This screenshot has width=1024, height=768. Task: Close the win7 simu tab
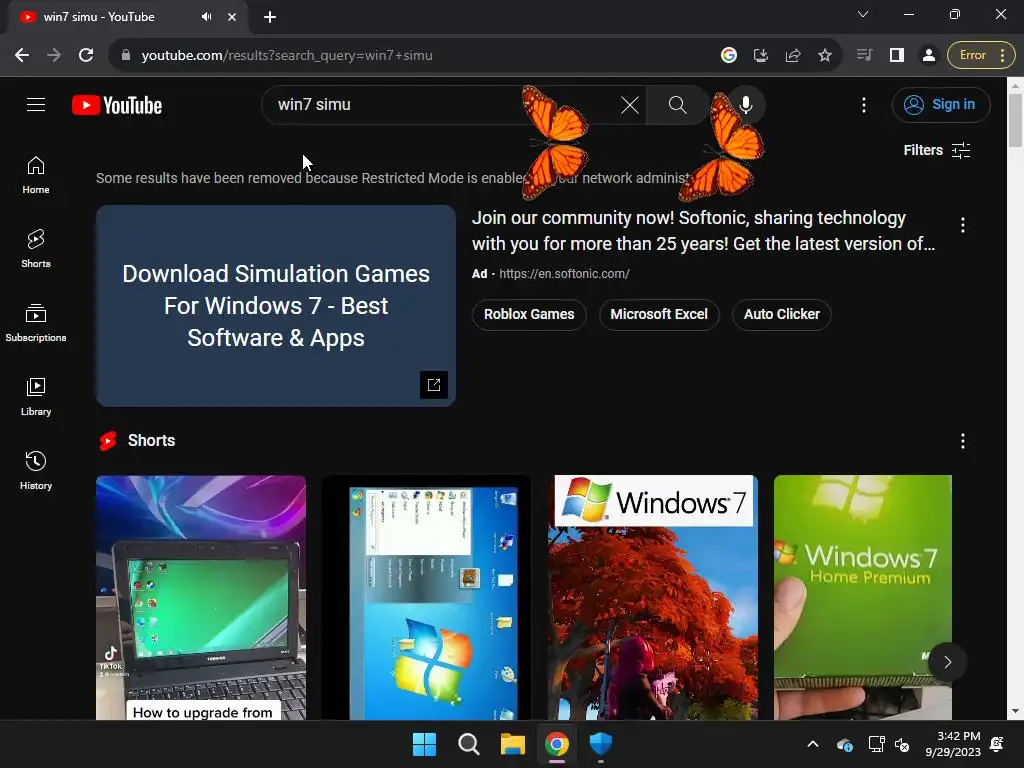232,17
